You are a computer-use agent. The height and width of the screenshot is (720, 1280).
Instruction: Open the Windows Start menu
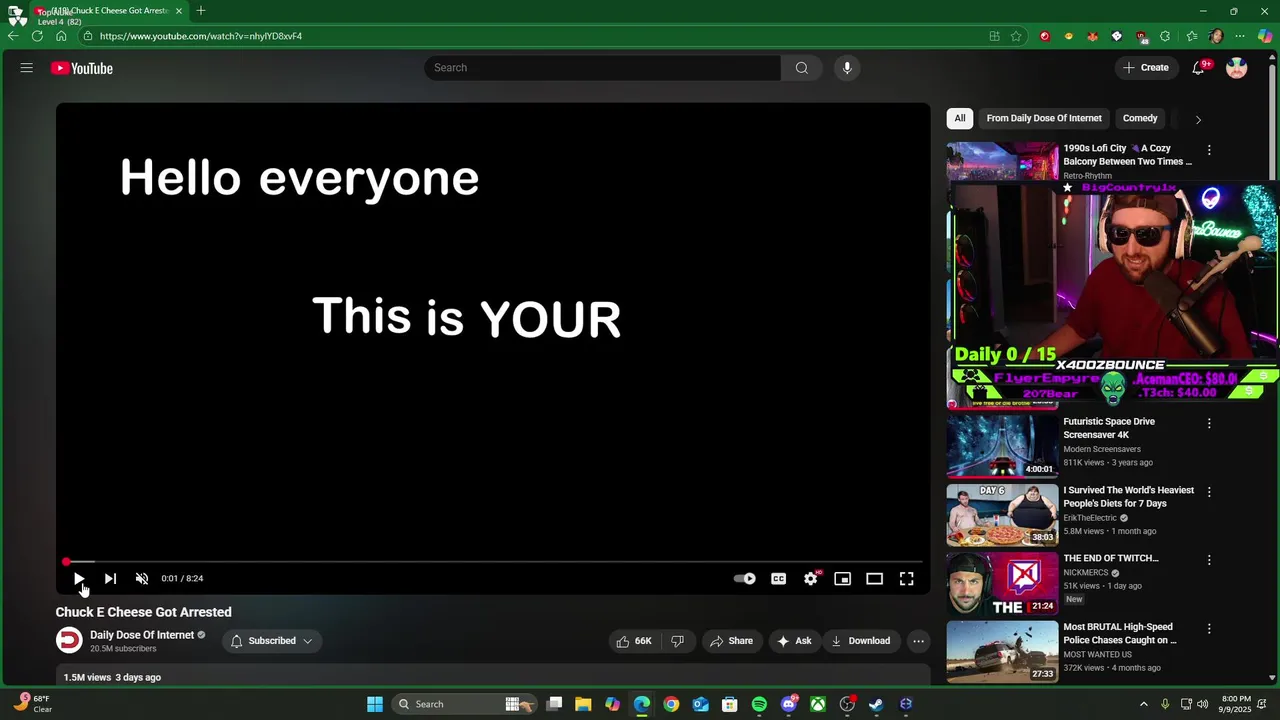click(375, 704)
